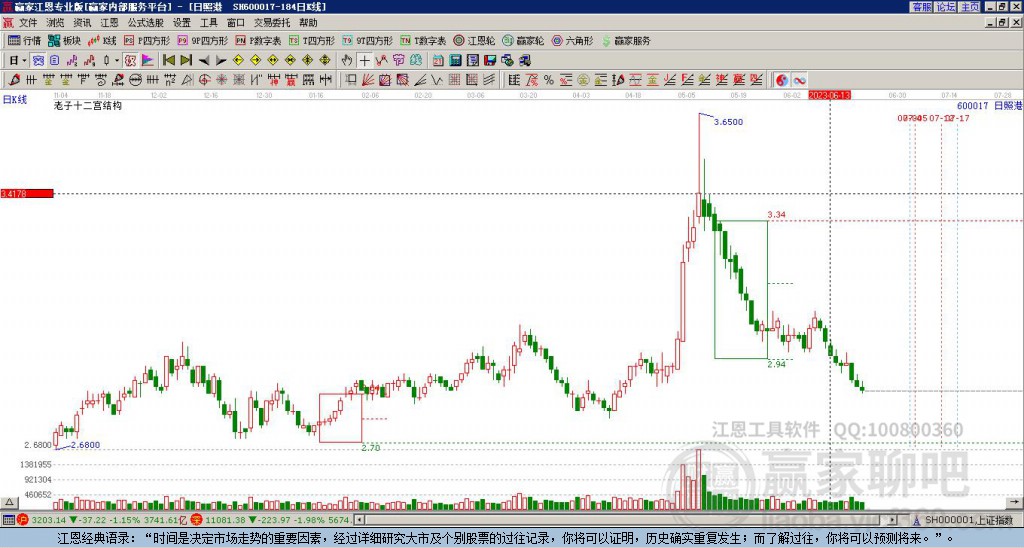Click the blue infinity loop icon
Screen dimensions: 1024x548
(x=799, y=80)
